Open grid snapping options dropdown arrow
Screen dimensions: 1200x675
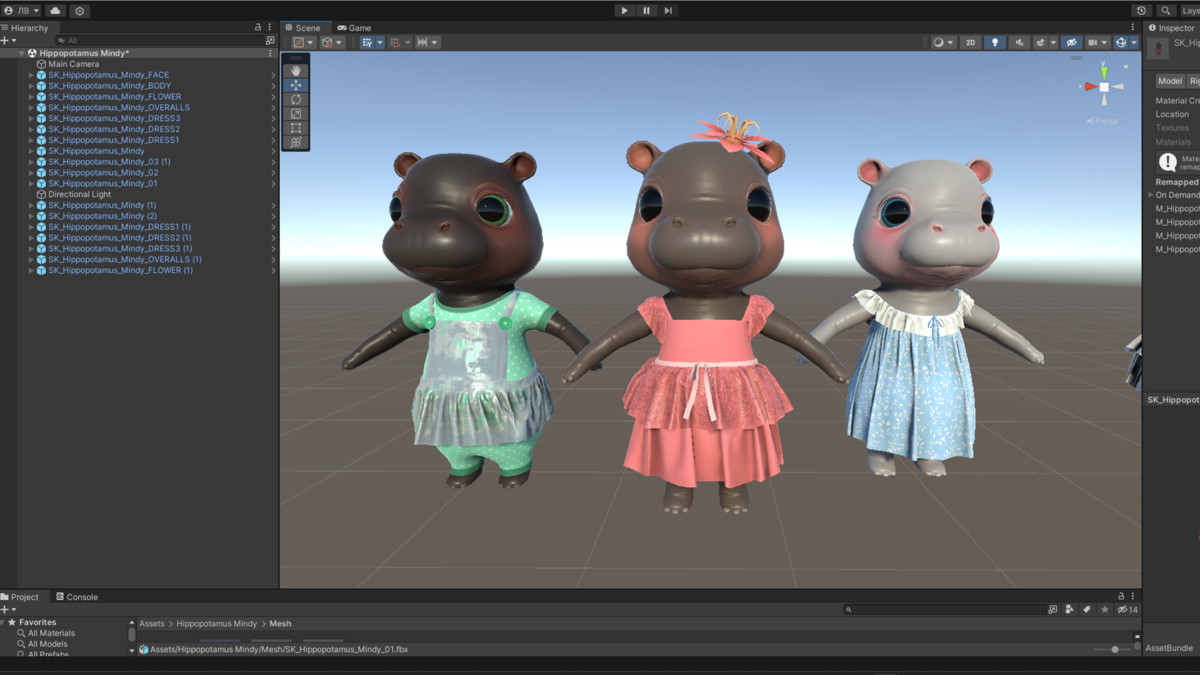point(380,43)
